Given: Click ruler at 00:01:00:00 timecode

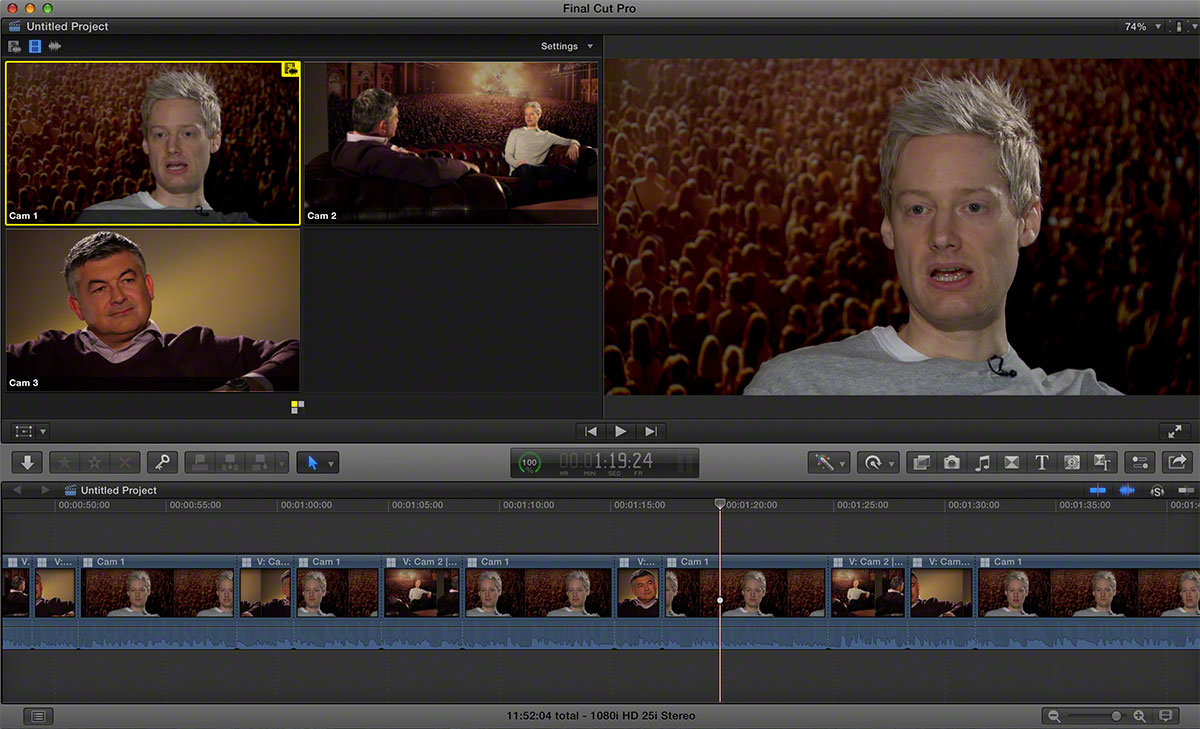Looking at the screenshot, I should [306, 505].
